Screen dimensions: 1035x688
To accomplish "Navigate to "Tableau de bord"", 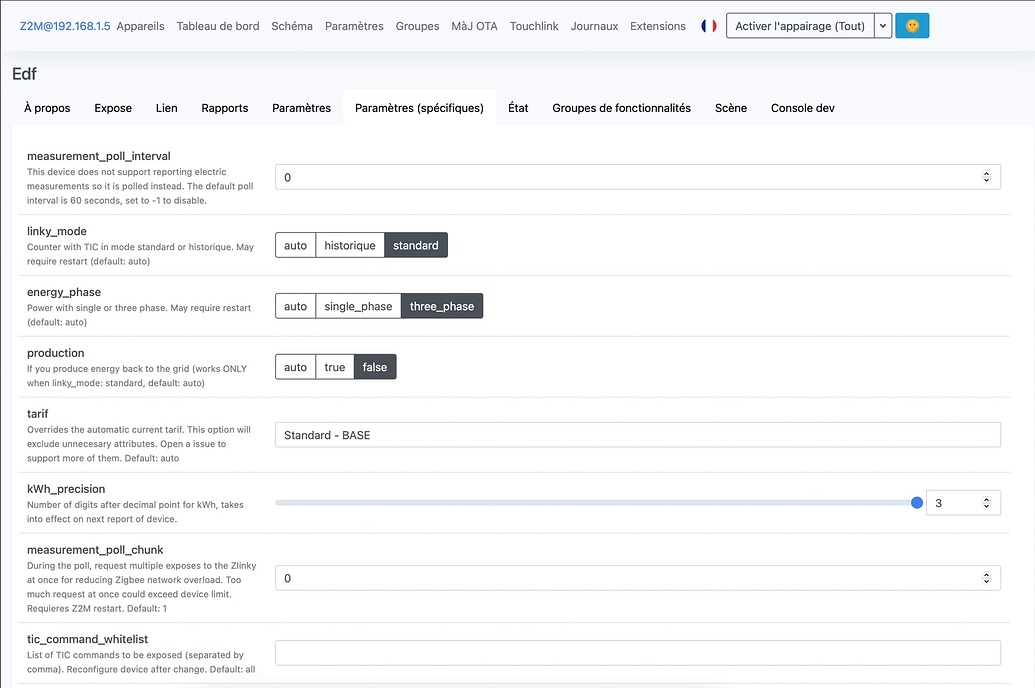I will pos(218,26).
